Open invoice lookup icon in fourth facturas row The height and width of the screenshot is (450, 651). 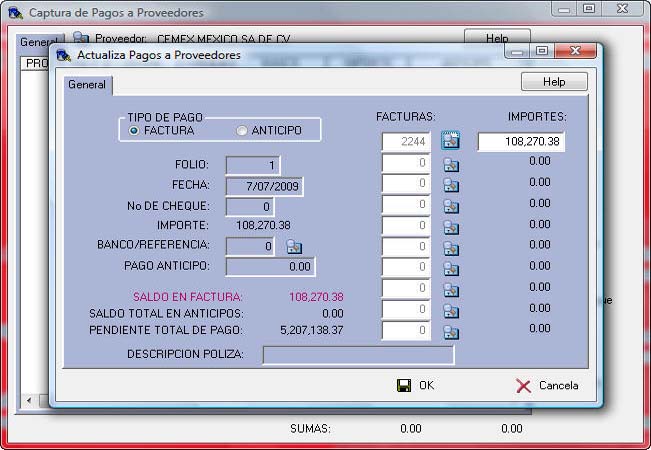tap(451, 206)
